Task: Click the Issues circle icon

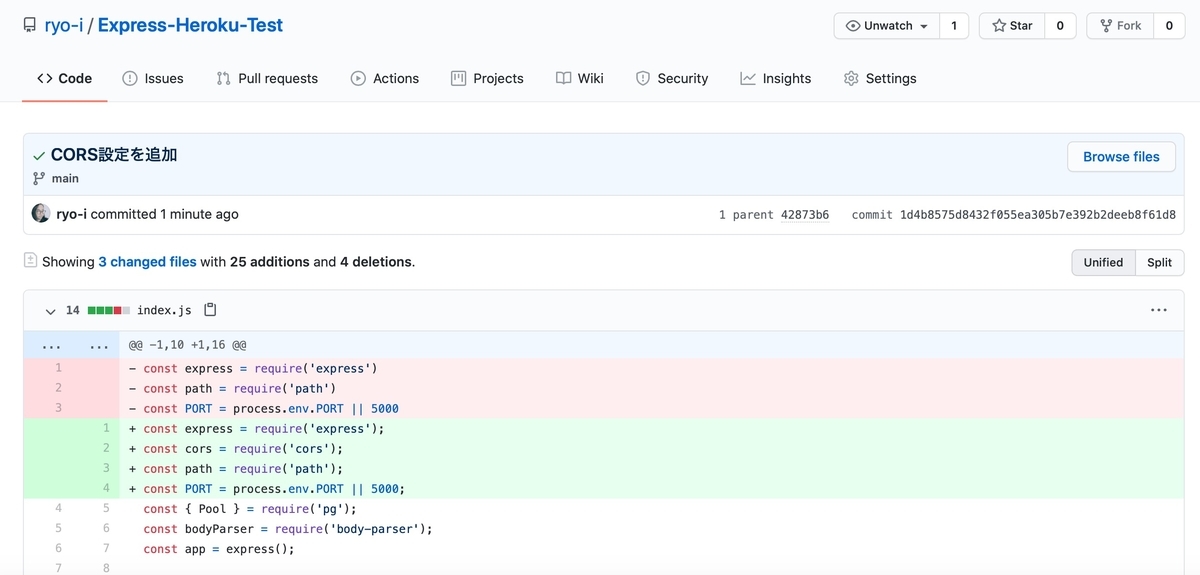Action: [x=130, y=78]
